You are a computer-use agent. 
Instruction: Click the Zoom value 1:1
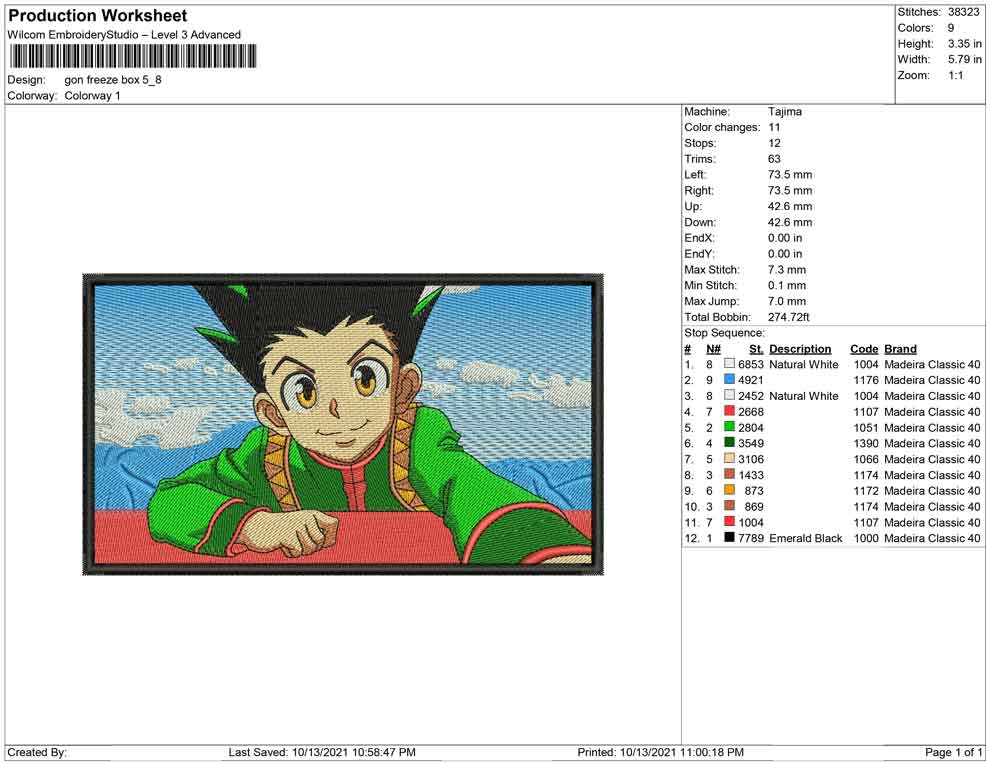click(x=956, y=75)
